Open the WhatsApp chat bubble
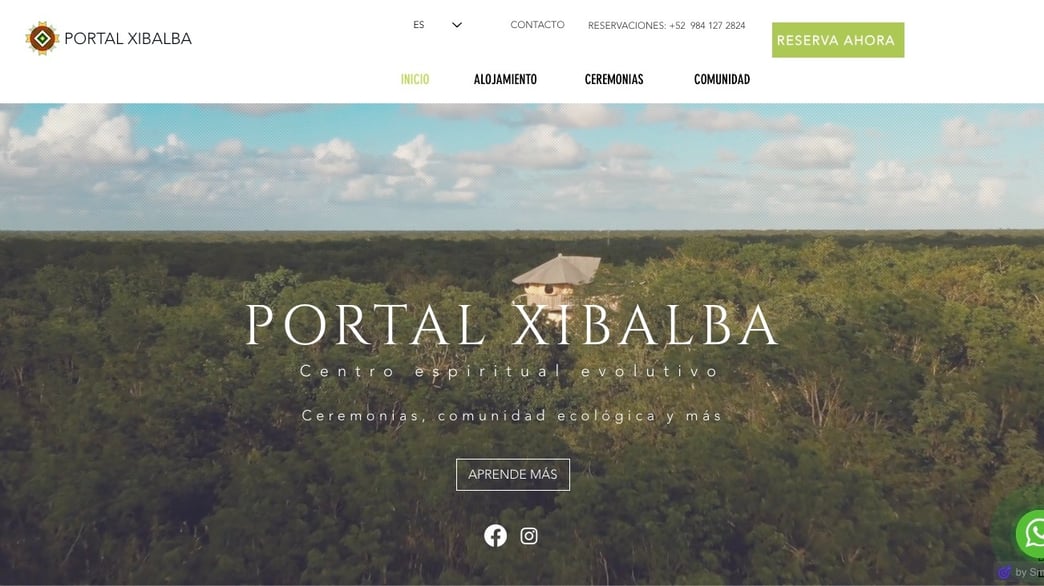Image resolution: width=1044 pixels, height=586 pixels. click(x=1032, y=533)
